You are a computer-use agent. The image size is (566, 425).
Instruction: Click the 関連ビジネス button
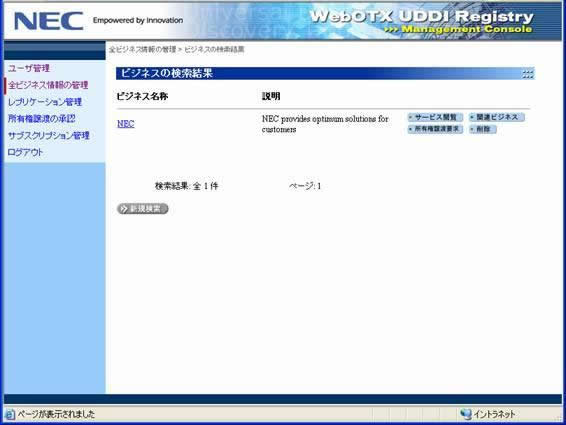497,117
